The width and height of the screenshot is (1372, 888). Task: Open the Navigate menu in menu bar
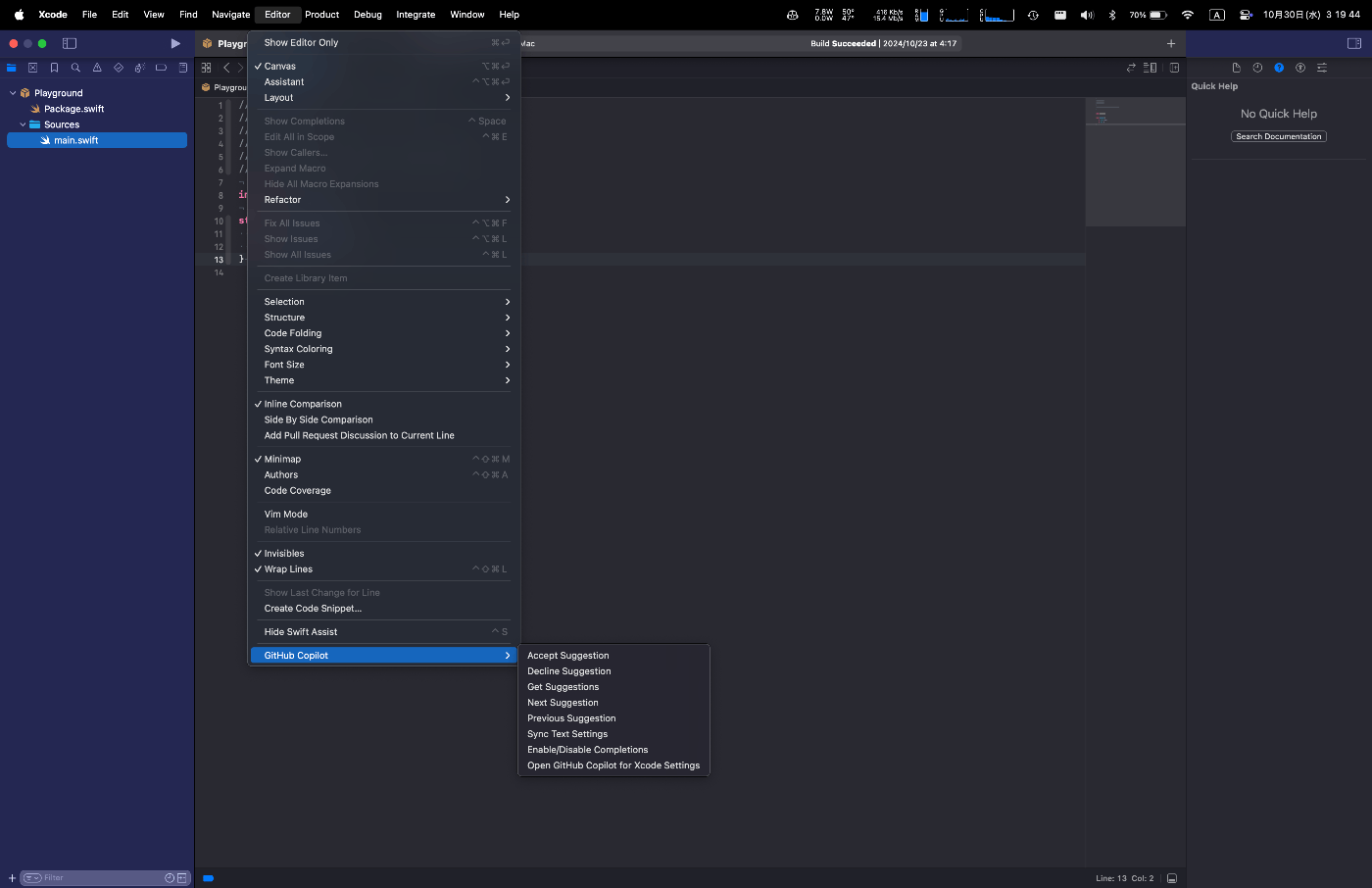tap(230, 15)
